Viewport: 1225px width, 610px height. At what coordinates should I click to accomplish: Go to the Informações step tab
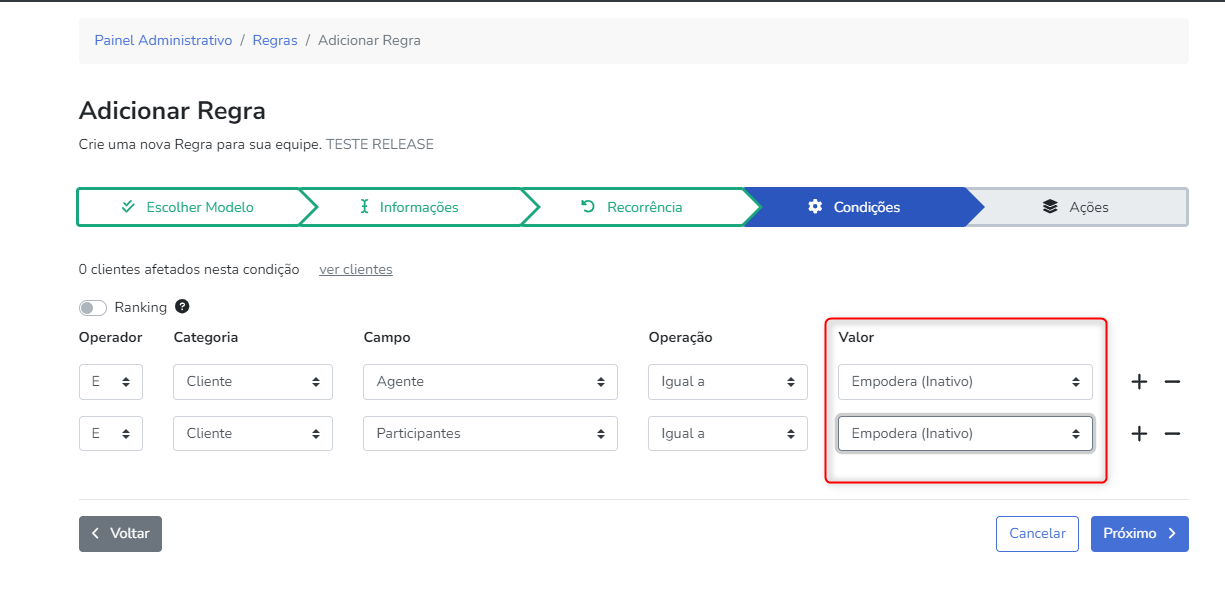click(409, 207)
